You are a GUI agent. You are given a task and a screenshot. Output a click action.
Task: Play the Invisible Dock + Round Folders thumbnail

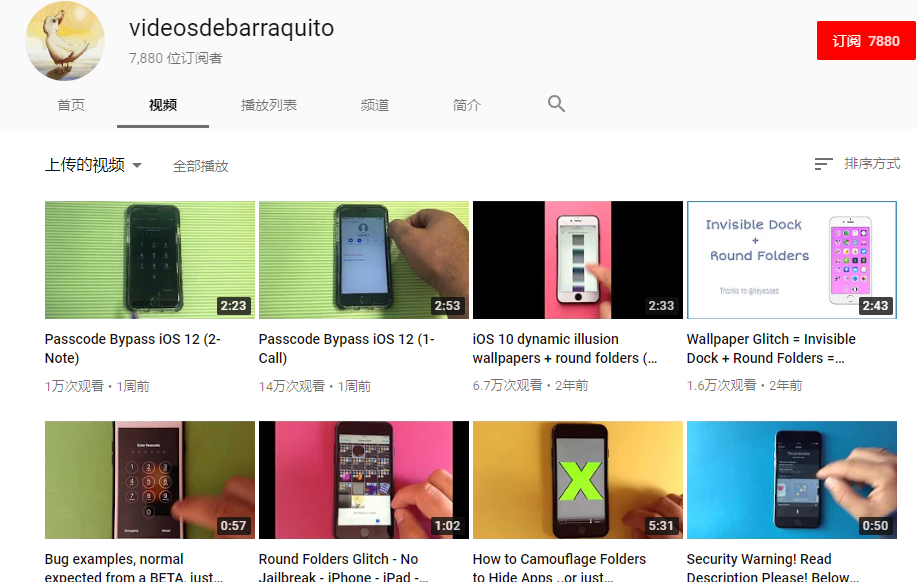[792, 260]
